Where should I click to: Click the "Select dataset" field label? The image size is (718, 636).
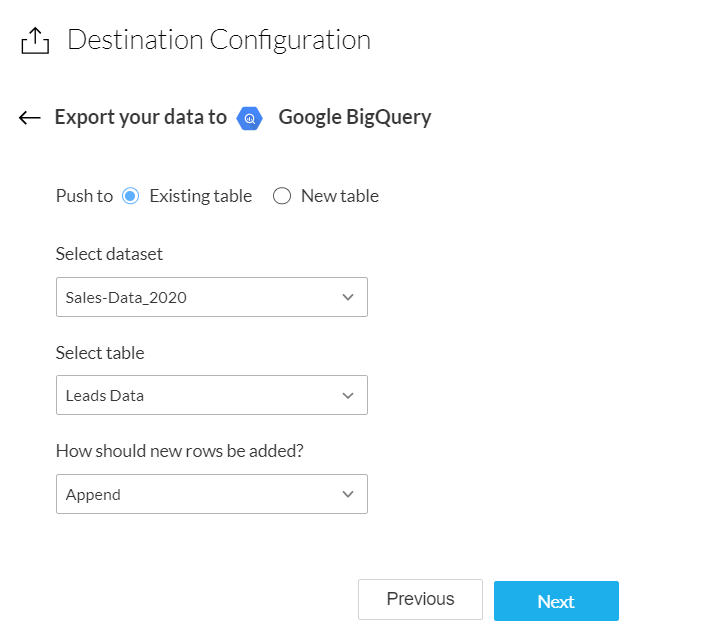point(109,254)
